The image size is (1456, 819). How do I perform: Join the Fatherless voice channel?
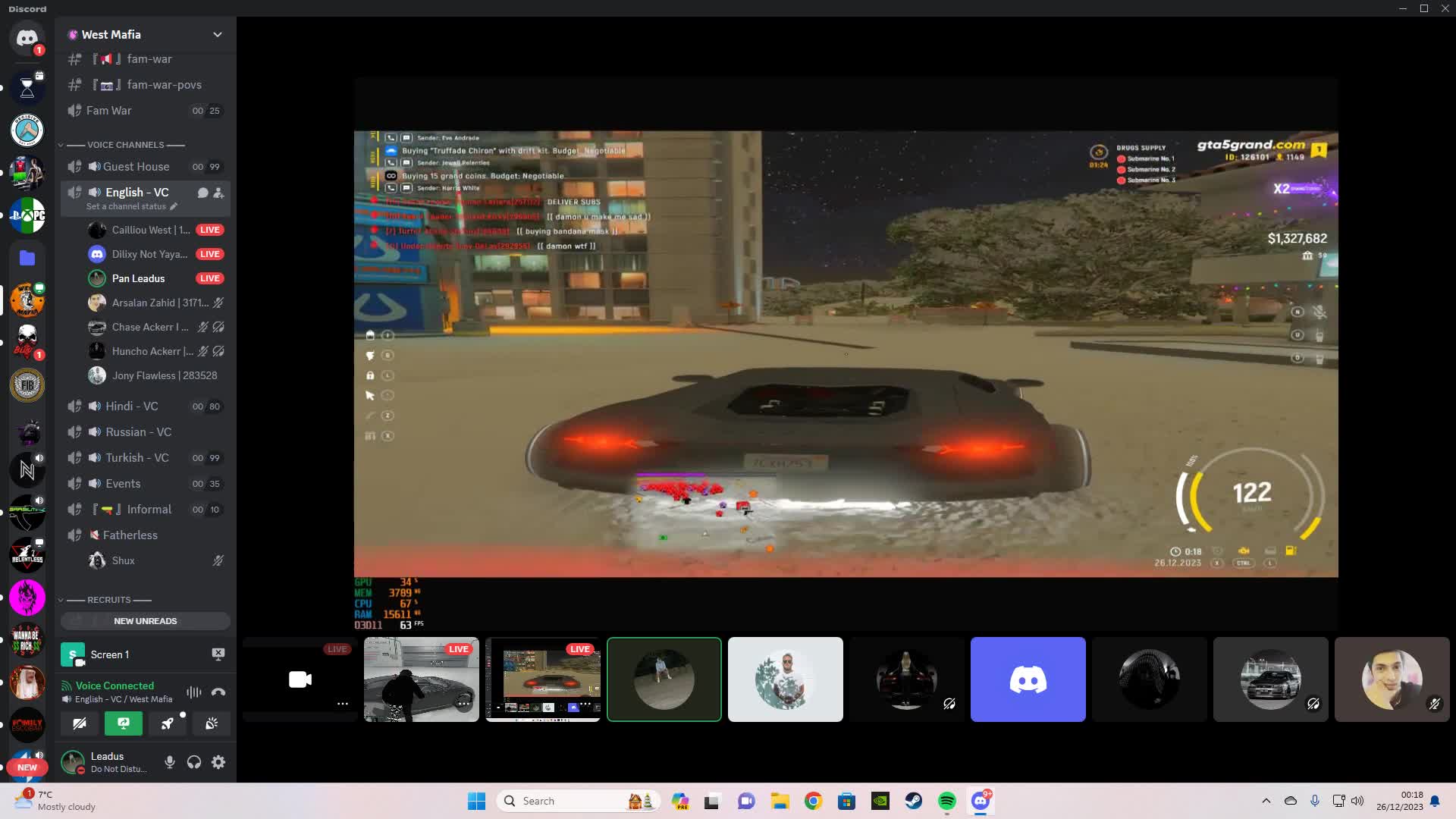coord(146,535)
